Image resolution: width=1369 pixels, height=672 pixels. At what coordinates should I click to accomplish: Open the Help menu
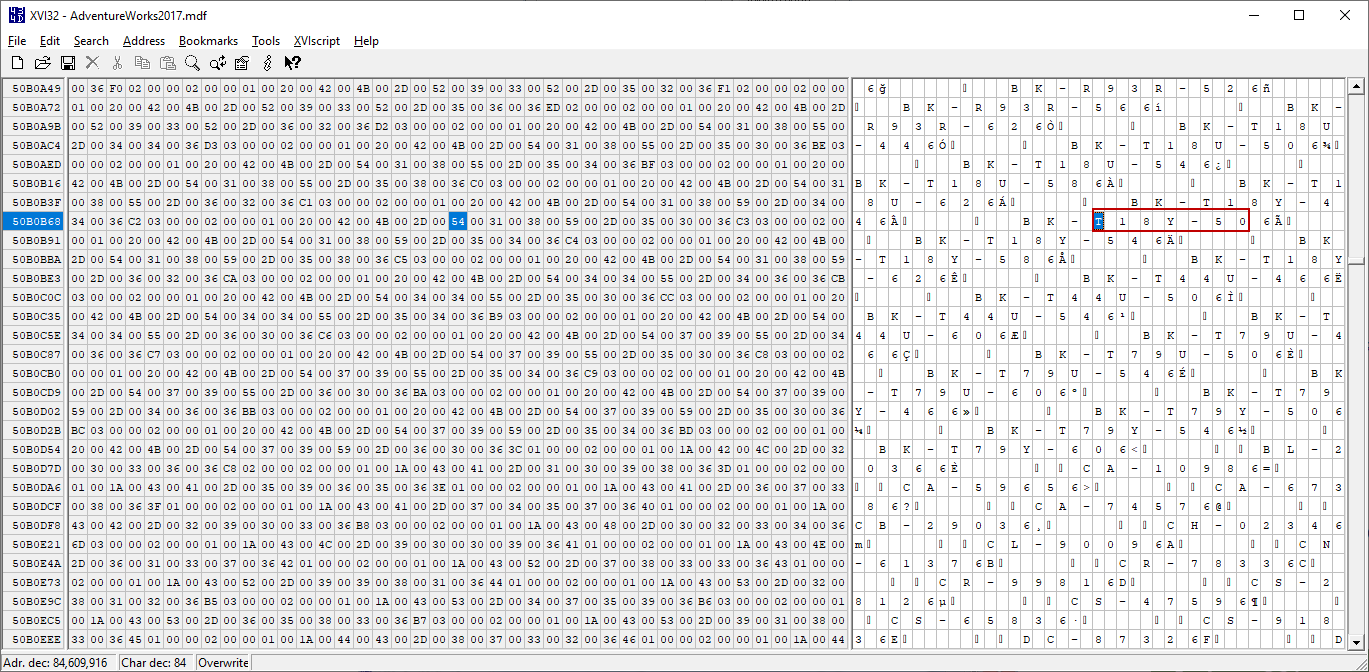point(366,41)
